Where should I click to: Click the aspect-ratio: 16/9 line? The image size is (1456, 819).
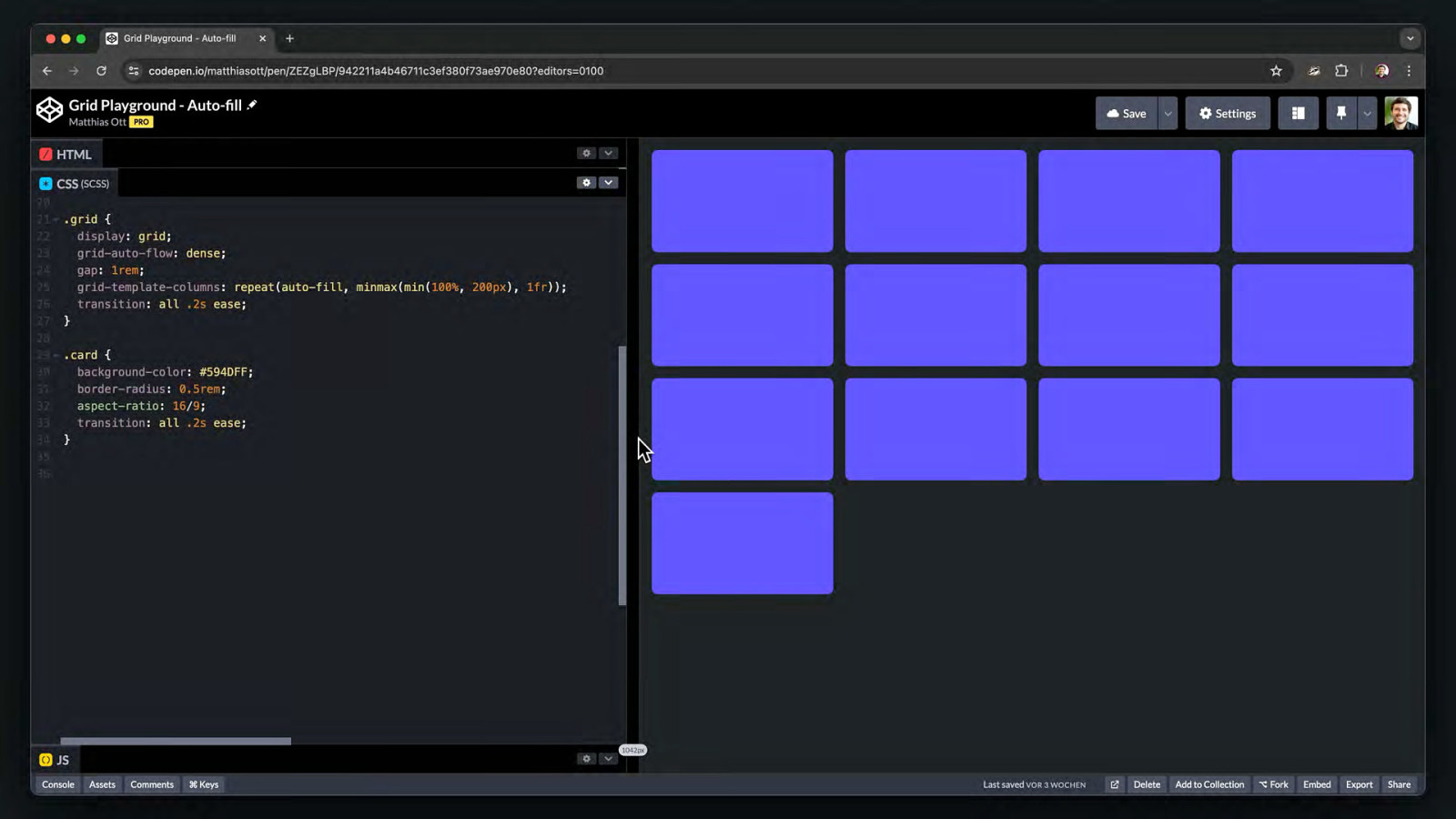[x=141, y=406]
